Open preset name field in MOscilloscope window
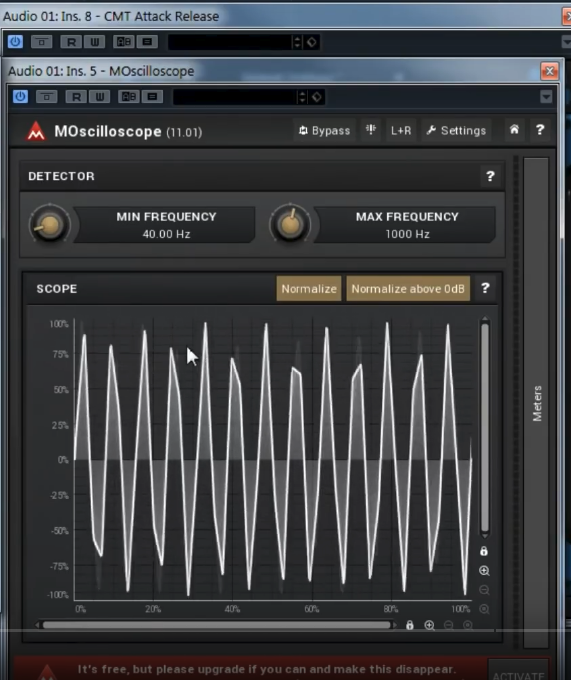571x680 pixels. click(x=235, y=97)
